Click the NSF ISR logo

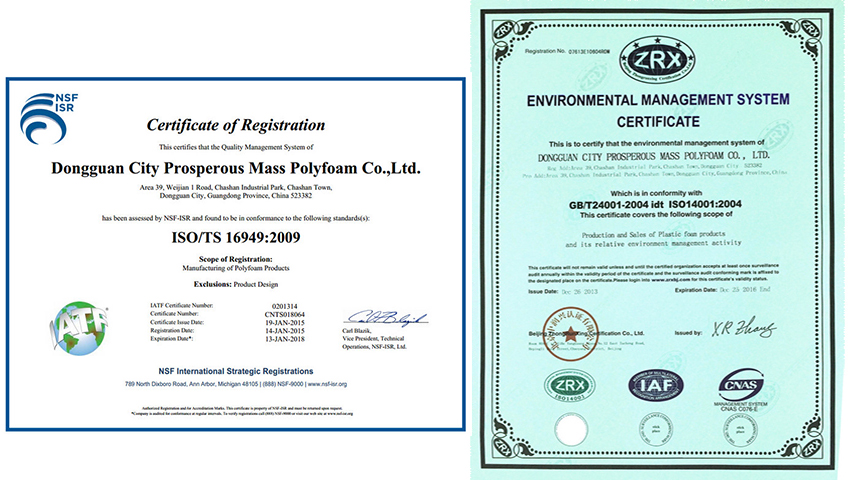click(x=49, y=118)
